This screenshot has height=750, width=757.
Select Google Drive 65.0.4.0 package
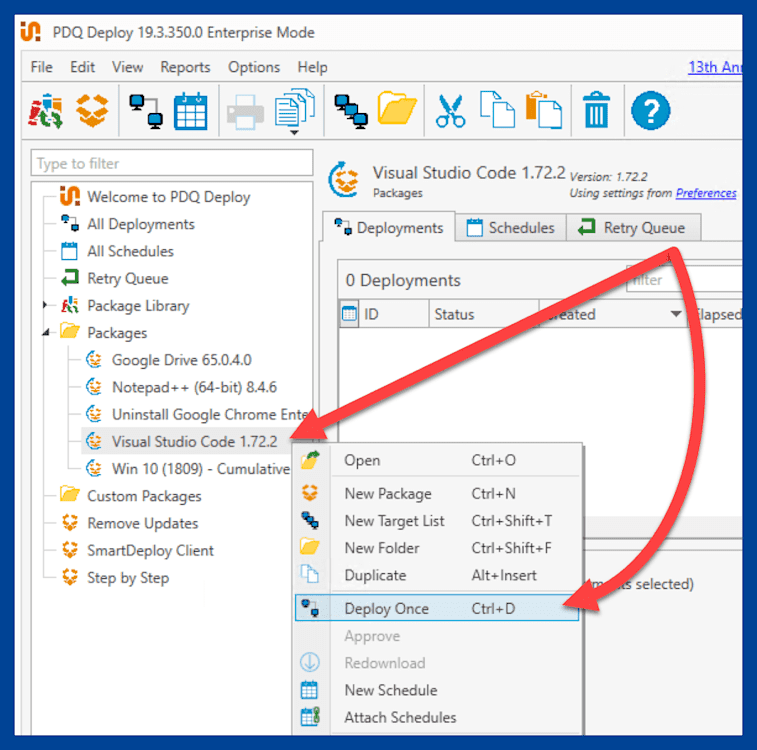(182, 360)
